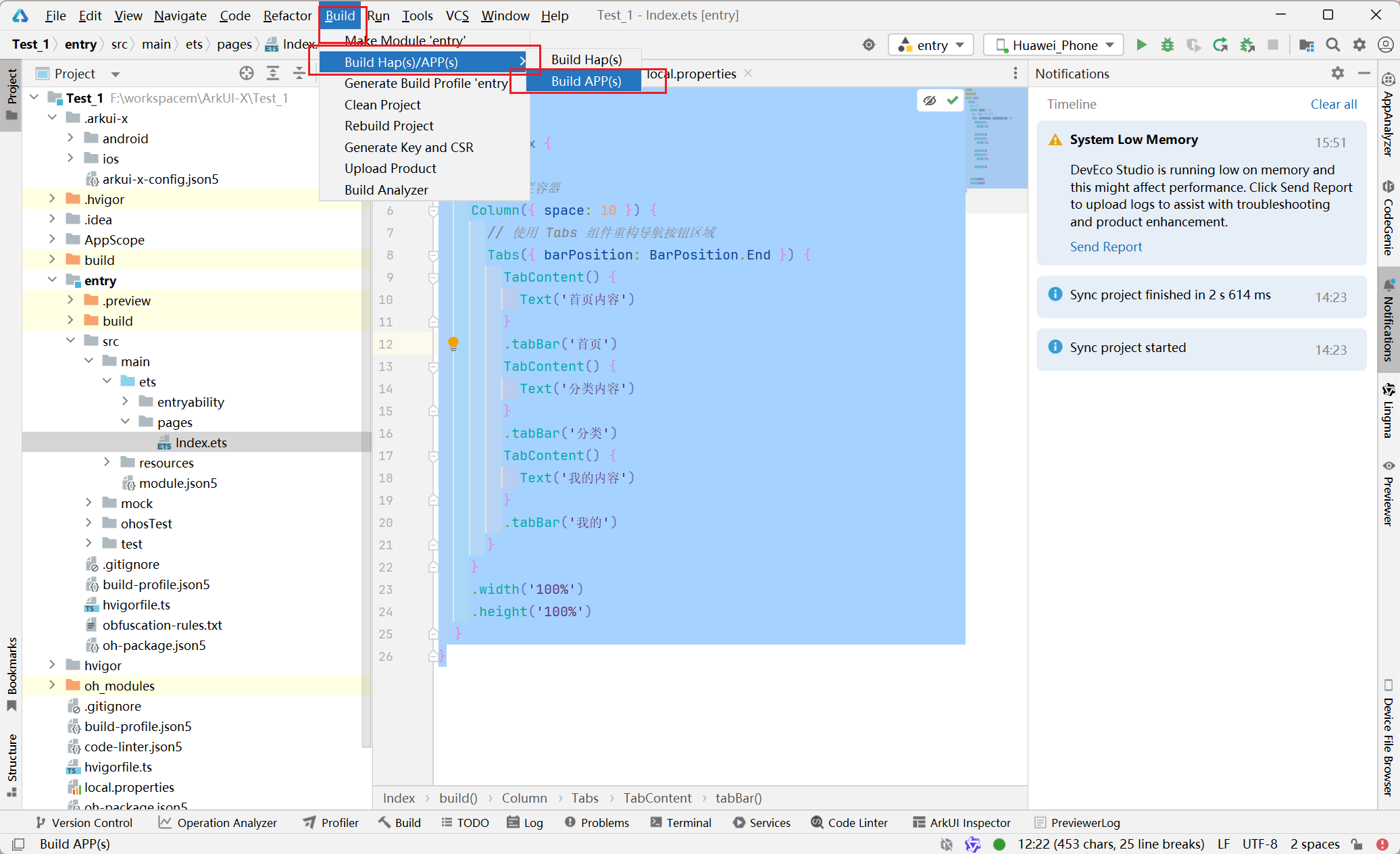Screen dimensions: 1400x854
Task: Toggle the reader mode eye icon
Action: (x=930, y=101)
